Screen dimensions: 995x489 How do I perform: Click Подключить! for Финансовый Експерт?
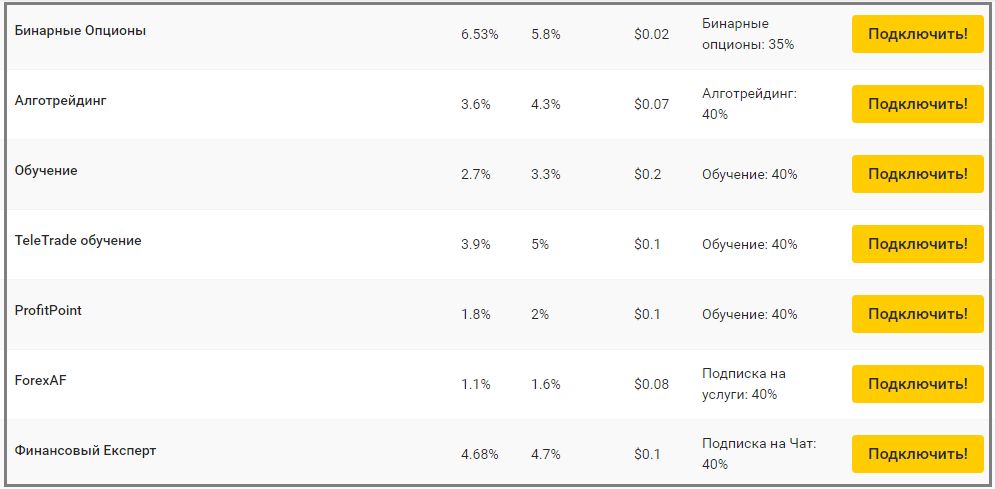coord(918,454)
